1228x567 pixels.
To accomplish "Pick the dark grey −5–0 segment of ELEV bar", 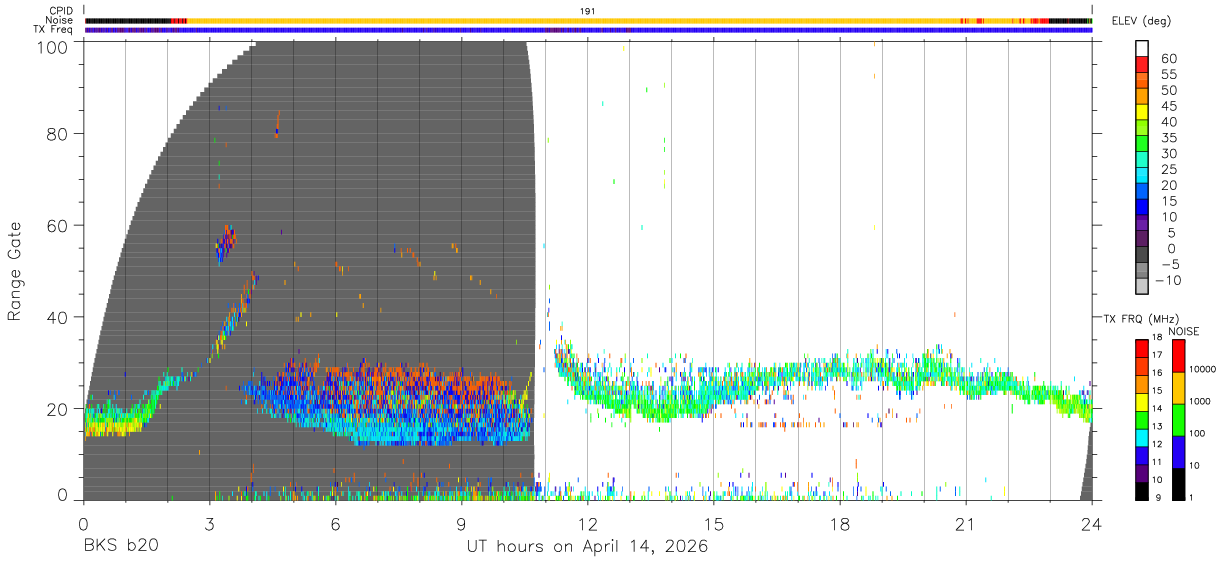I will (x=1143, y=256).
